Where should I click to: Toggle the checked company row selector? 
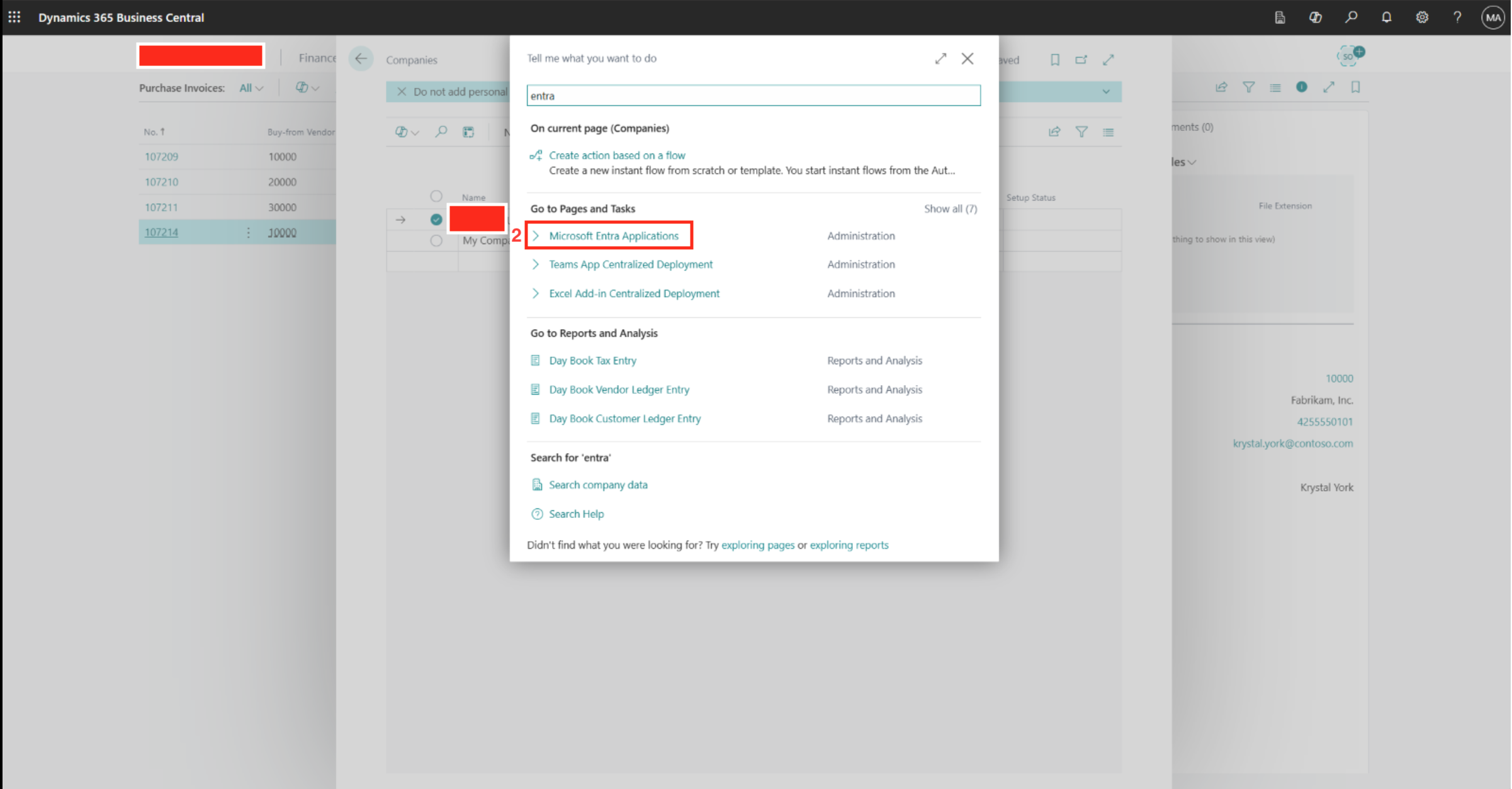(x=436, y=220)
